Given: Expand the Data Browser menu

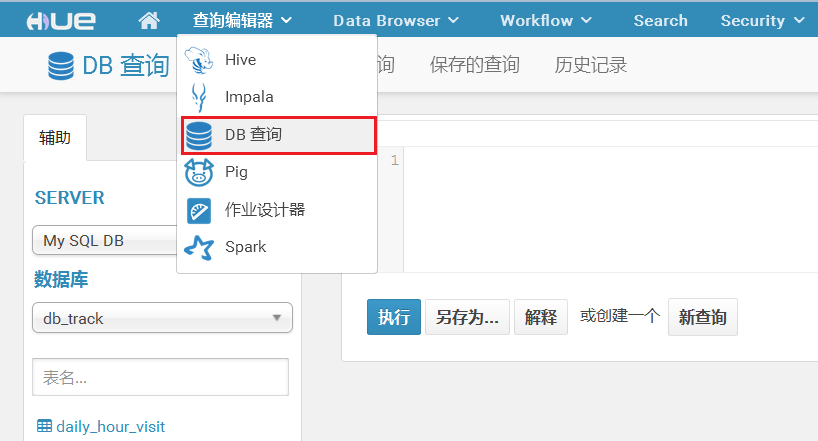Looking at the screenshot, I should [396, 20].
